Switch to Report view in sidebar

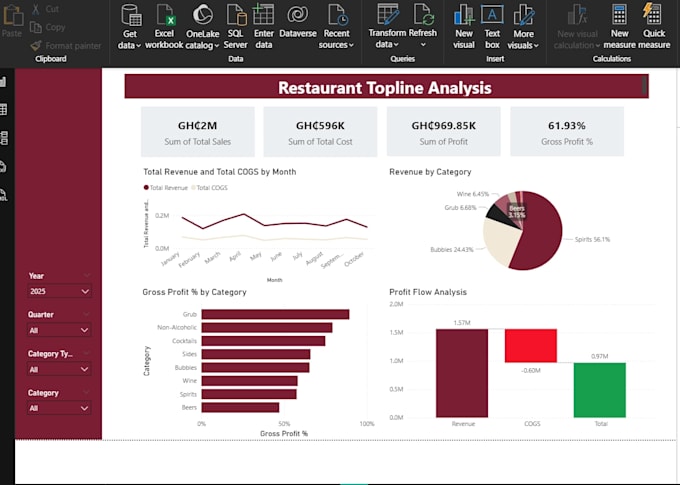point(3,81)
